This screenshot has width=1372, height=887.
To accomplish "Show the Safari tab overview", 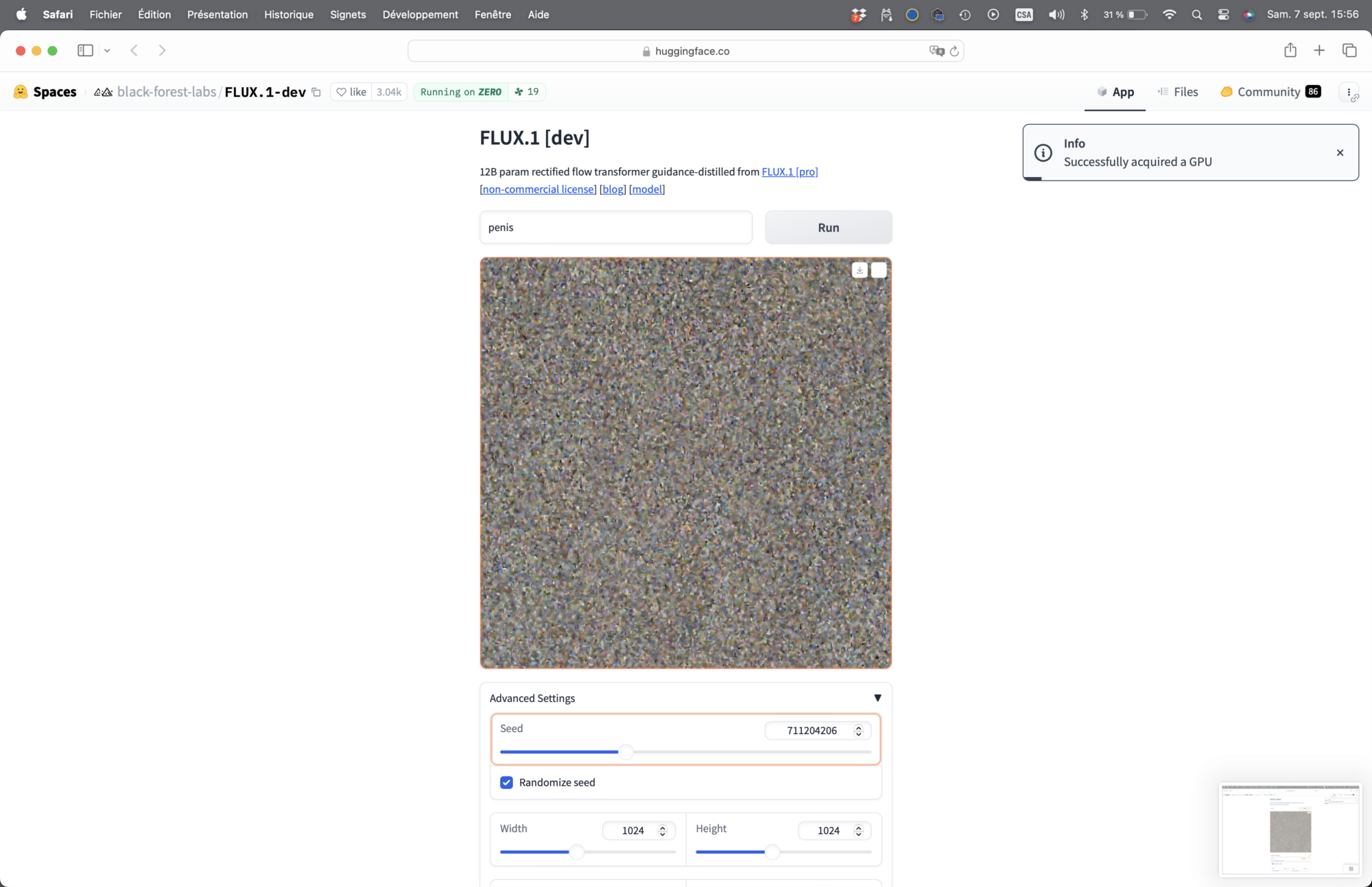I will 1349,51.
